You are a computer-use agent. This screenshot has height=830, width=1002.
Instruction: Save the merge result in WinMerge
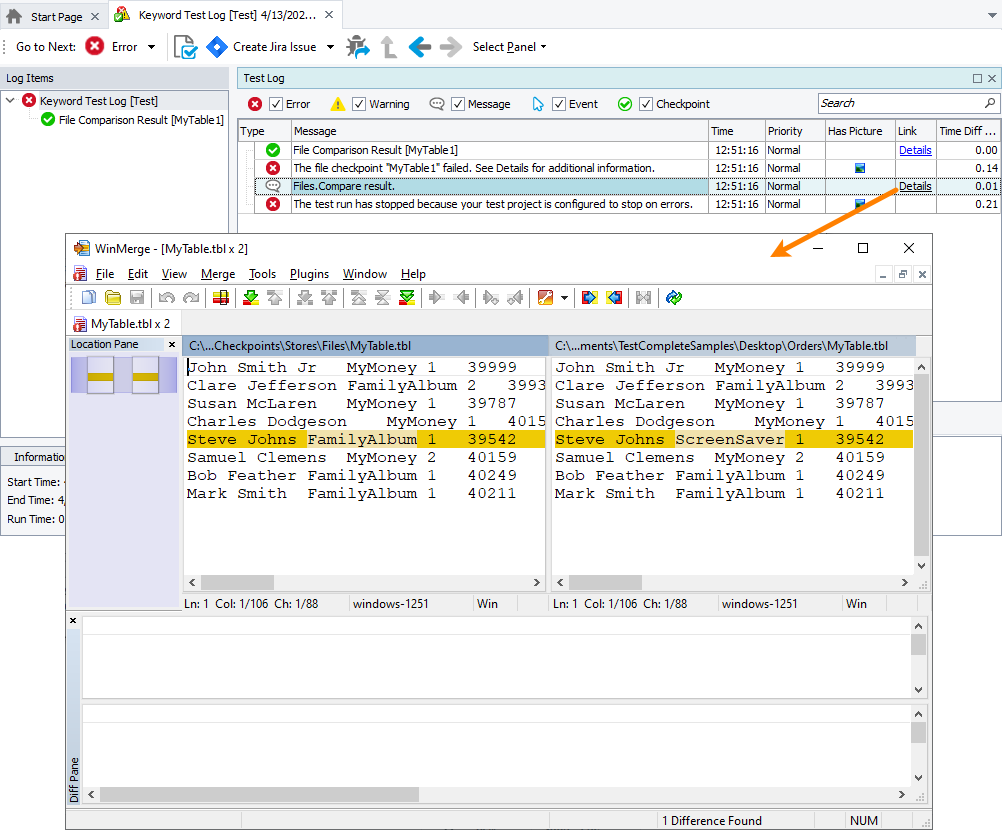pyautogui.click(x=137, y=297)
